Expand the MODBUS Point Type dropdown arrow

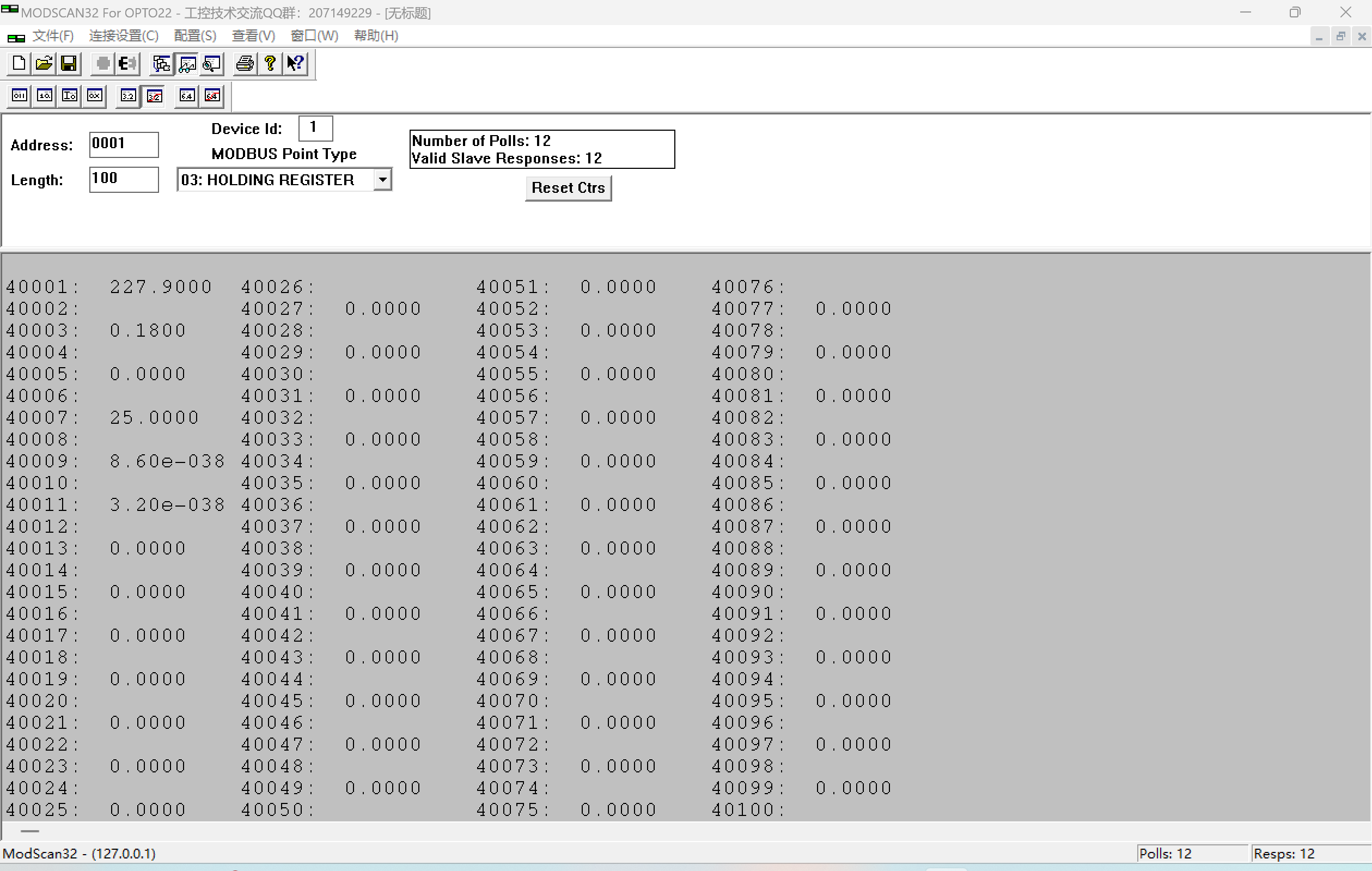click(383, 180)
